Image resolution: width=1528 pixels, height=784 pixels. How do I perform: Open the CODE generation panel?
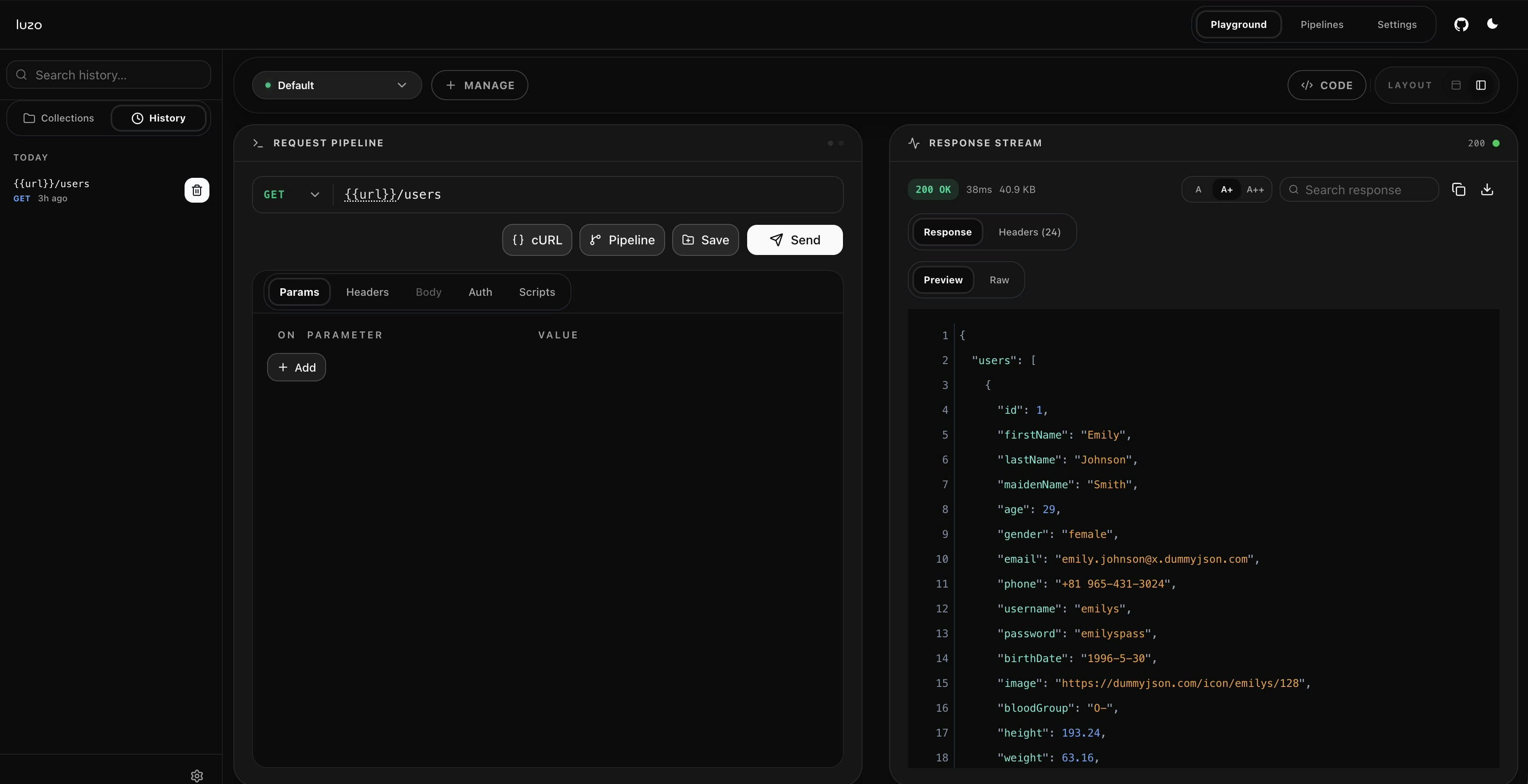click(x=1326, y=86)
